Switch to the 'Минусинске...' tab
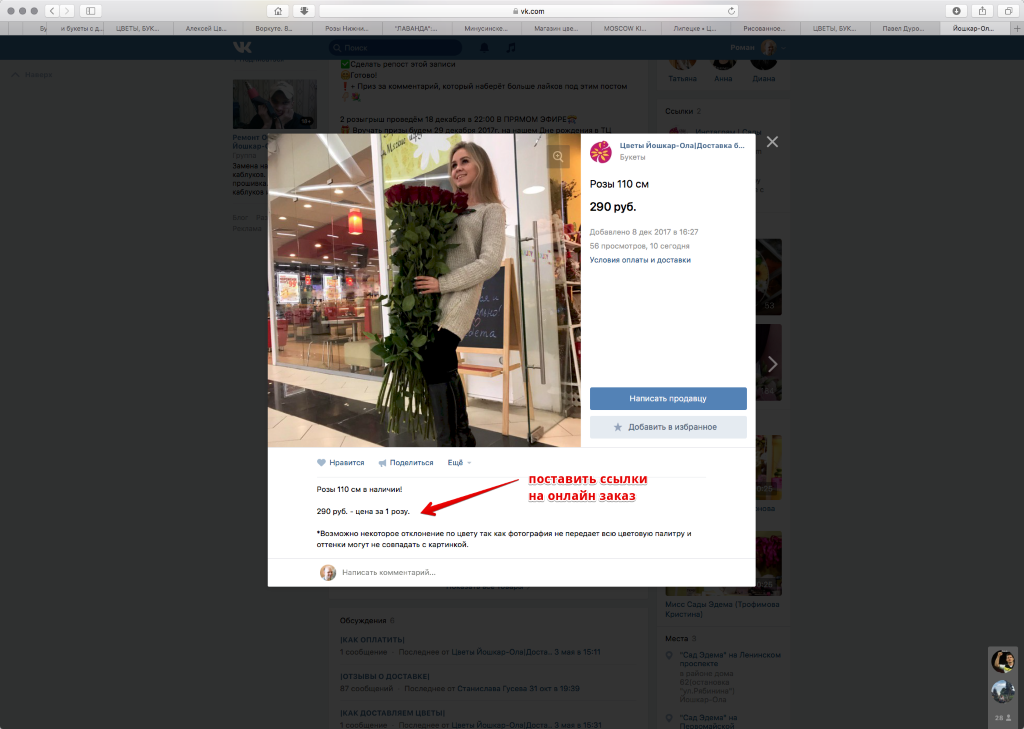This screenshot has height=729, width=1024. [x=486, y=28]
